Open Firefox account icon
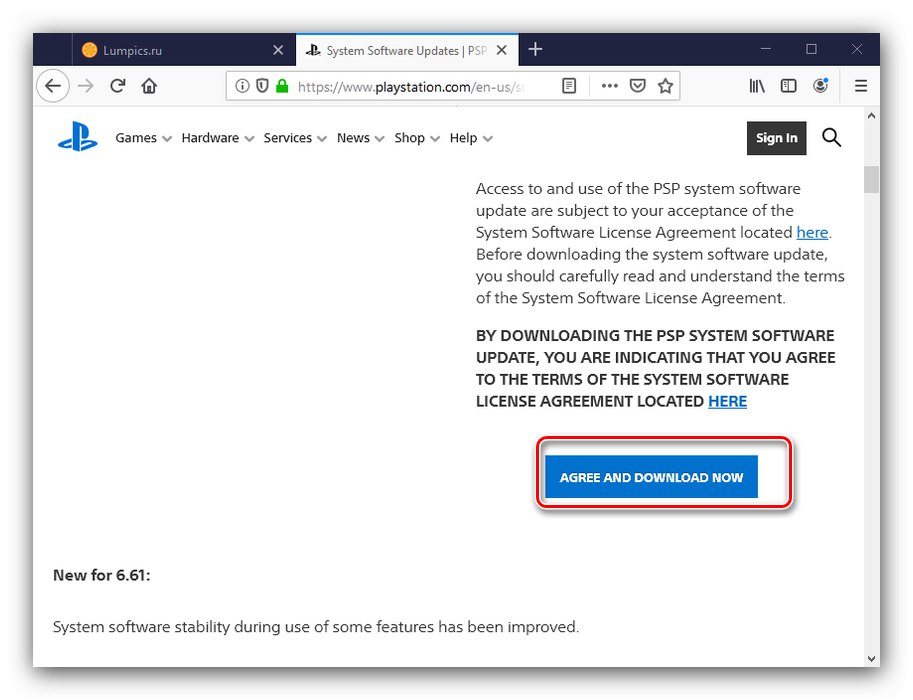Image resolution: width=913 pixels, height=700 pixels. (820, 86)
